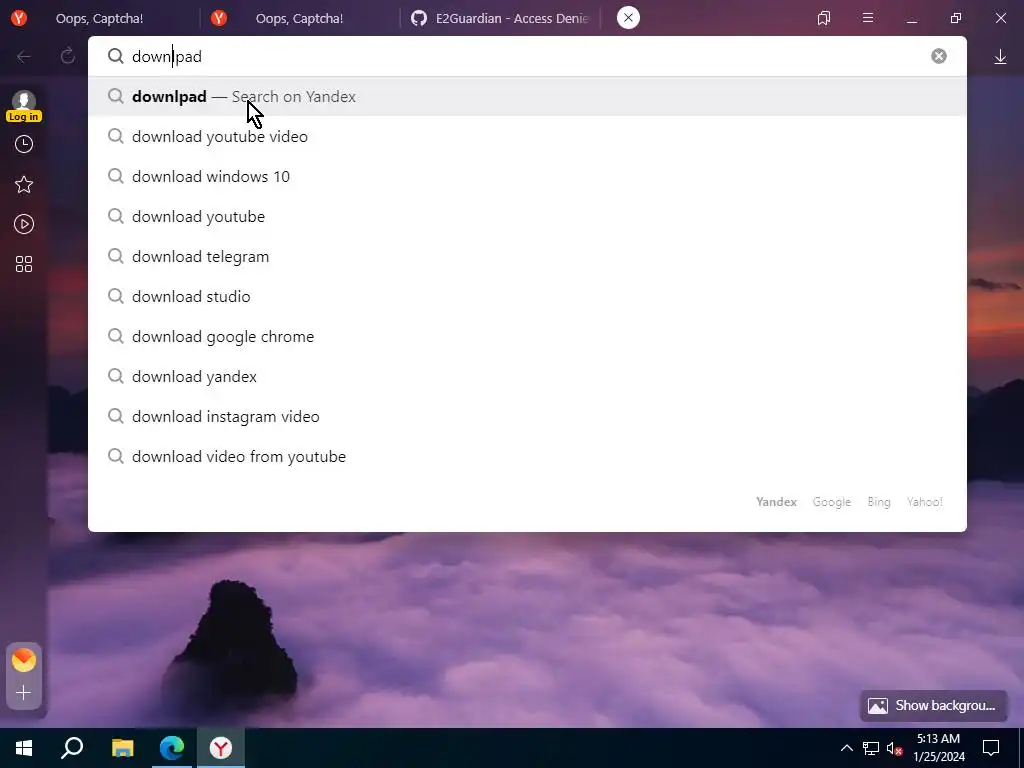The width and height of the screenshot is (1024, 768).
Task: Open File Explorer from taskbar
Action: [122, 748]
